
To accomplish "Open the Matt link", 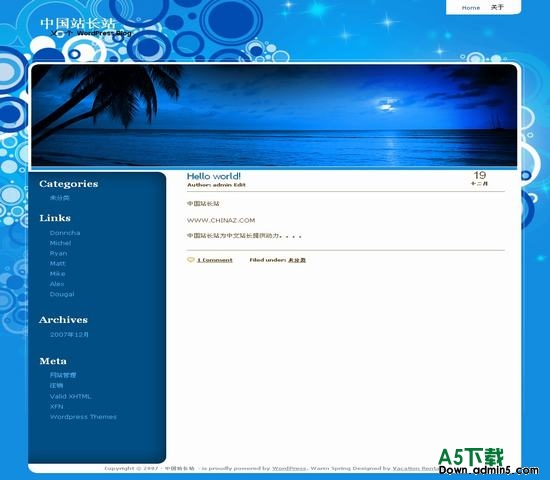I will click(58, 264).
